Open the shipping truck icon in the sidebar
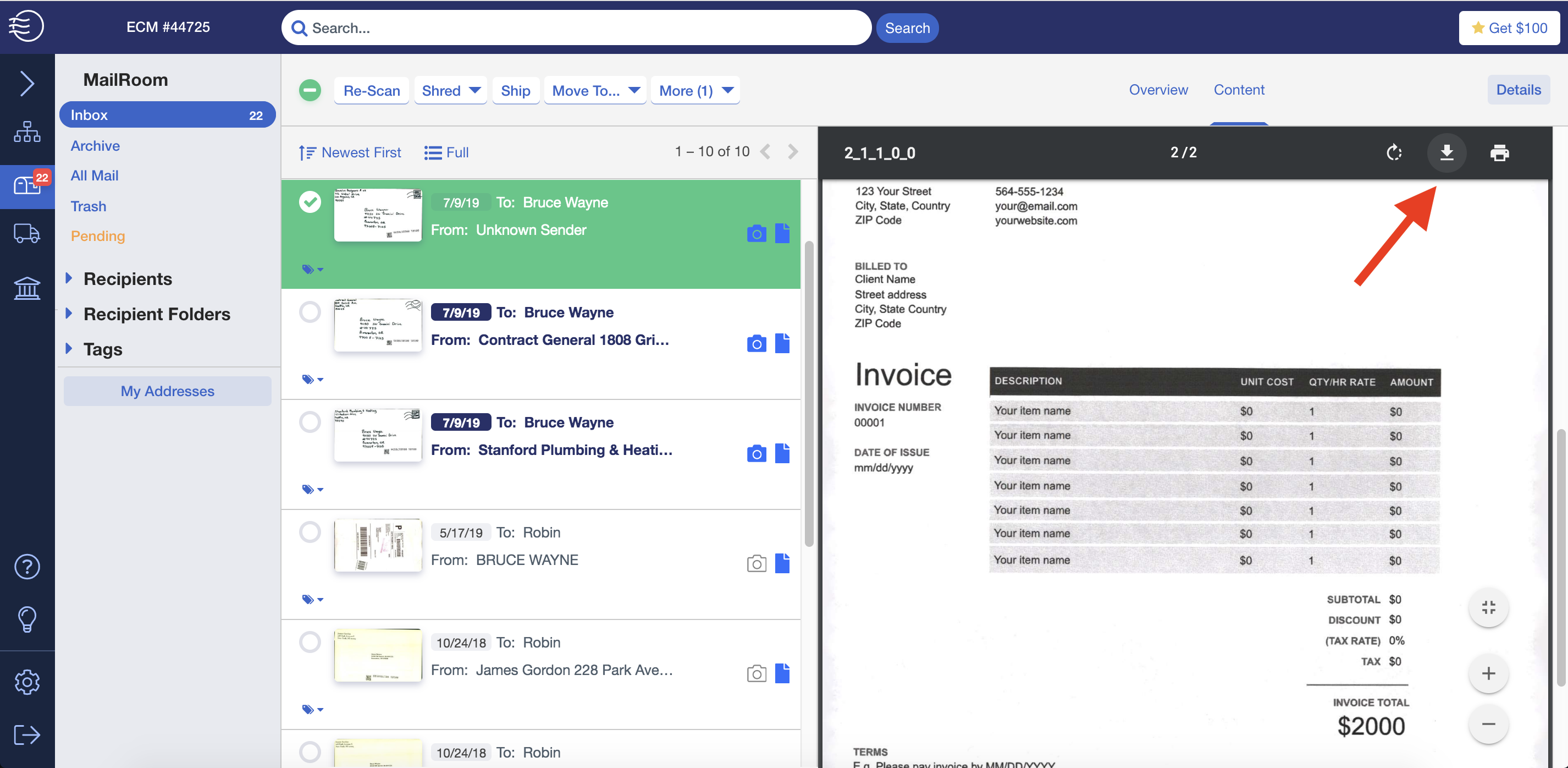The height and width of the screenshot is (768, 1568). pyautogui.click(x=27, y=233)
